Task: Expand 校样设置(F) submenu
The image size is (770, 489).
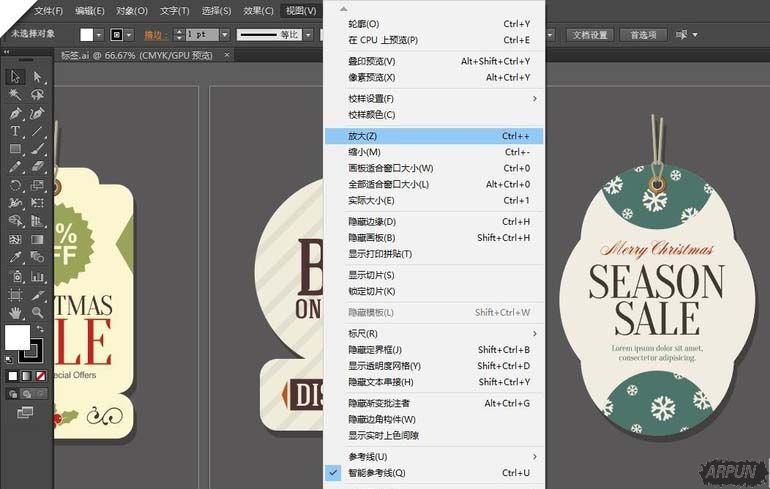Action: (x=434, y=99)
